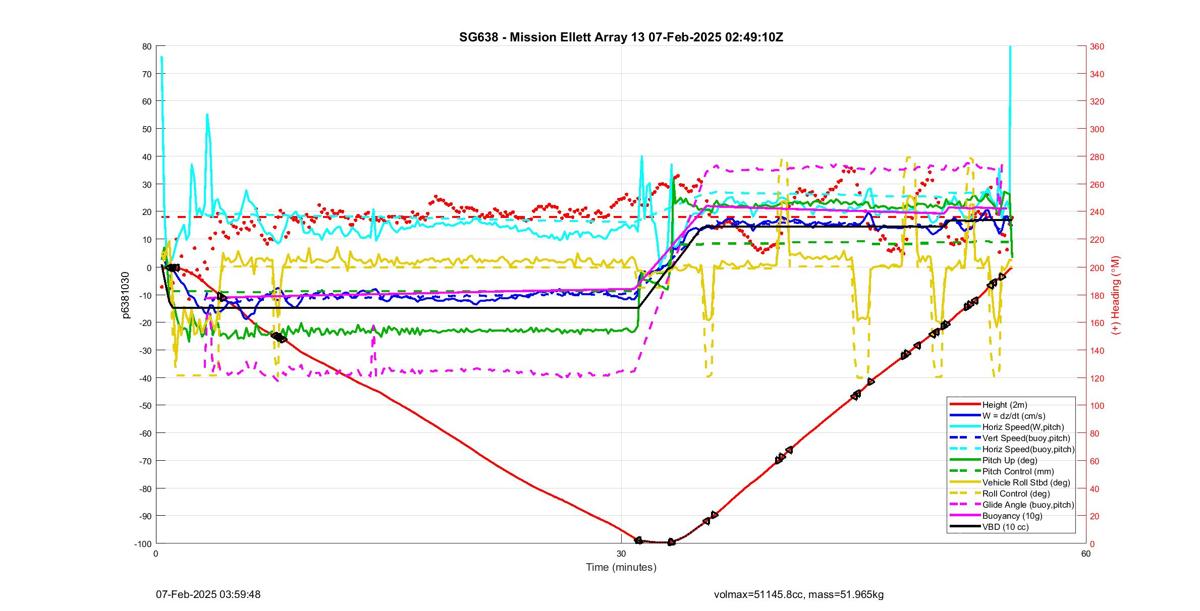Click x-axis tick label '60' below the plot's right corner
Viewport: 1200px width, 611px height.
coord(1085,553)
